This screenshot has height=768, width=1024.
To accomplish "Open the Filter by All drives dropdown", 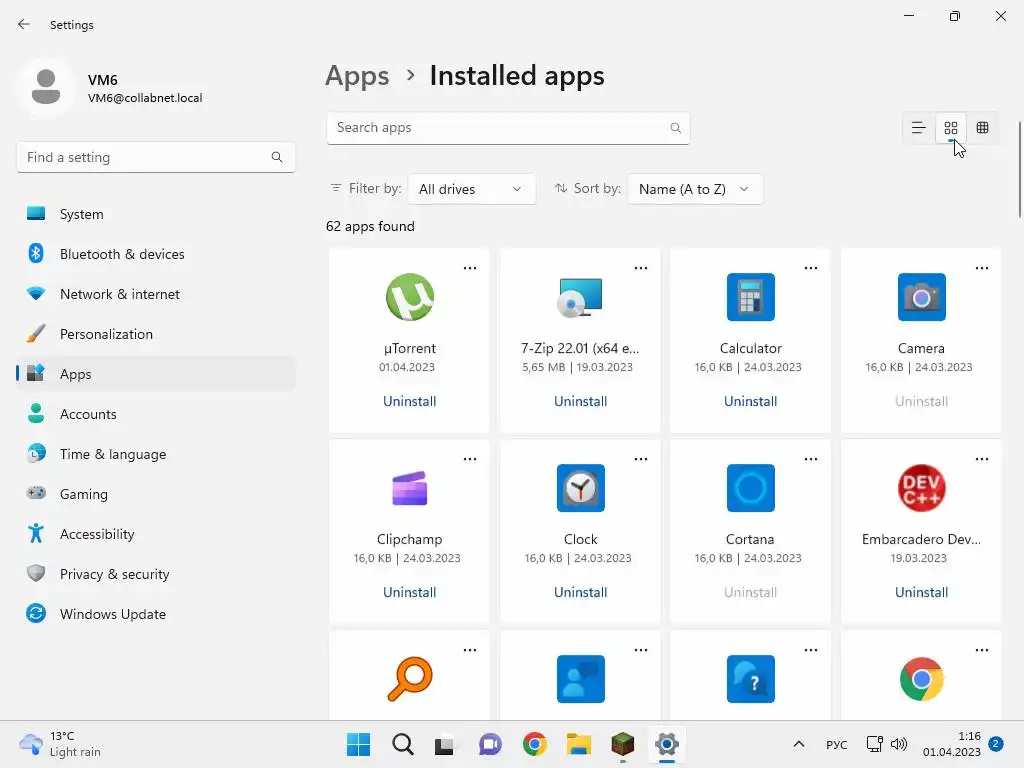I will click(472, 189).
